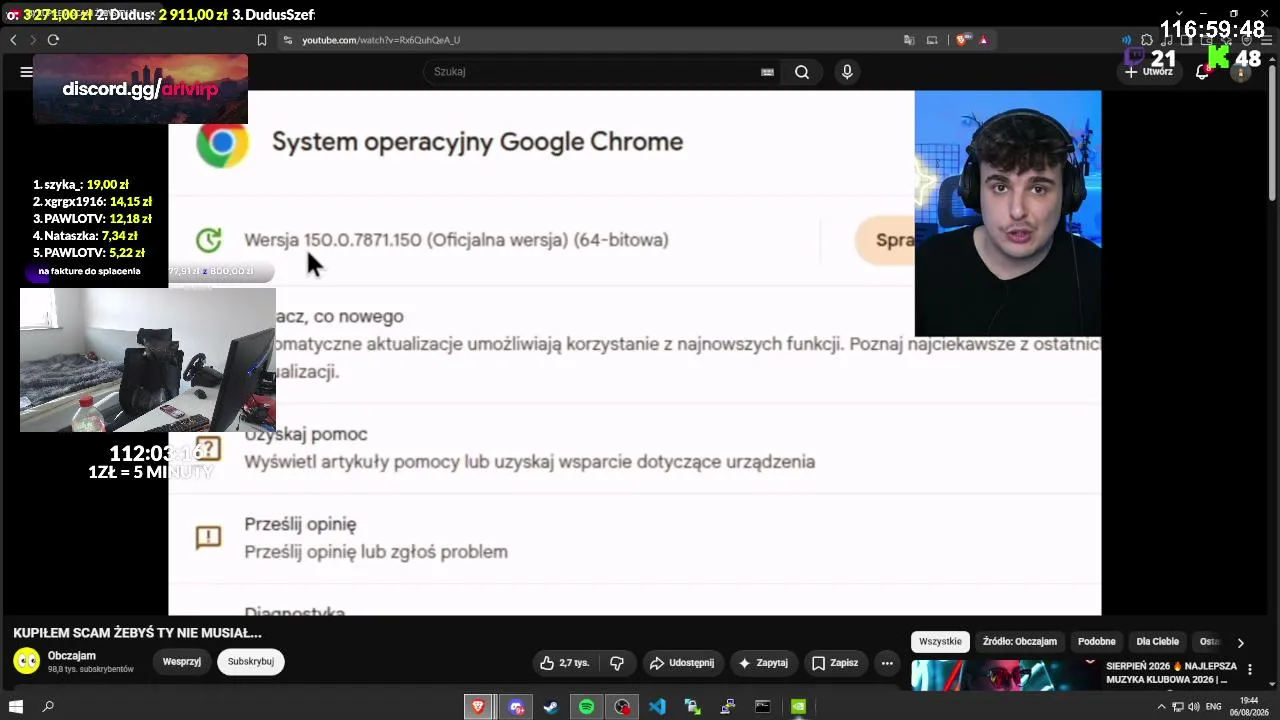1280x720 pixels.
Task: Share the video via Udostępnij
Action: coord(682,663)
